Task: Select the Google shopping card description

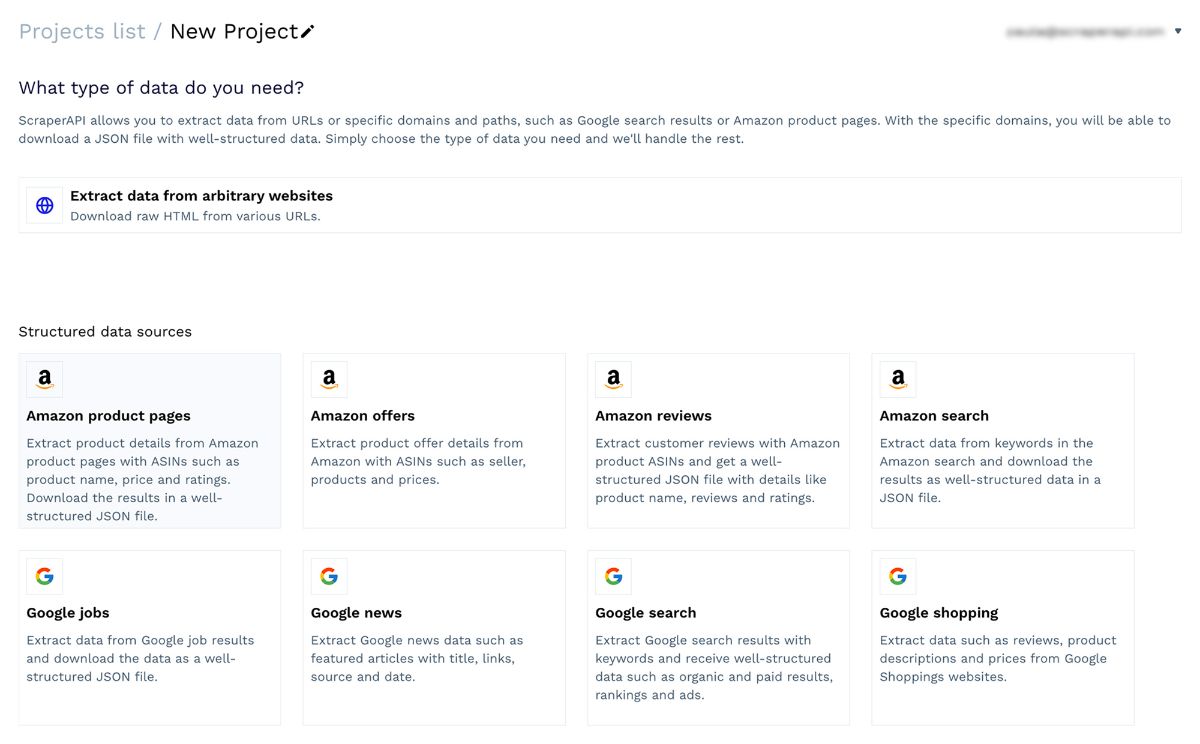Action: point(998,659)
